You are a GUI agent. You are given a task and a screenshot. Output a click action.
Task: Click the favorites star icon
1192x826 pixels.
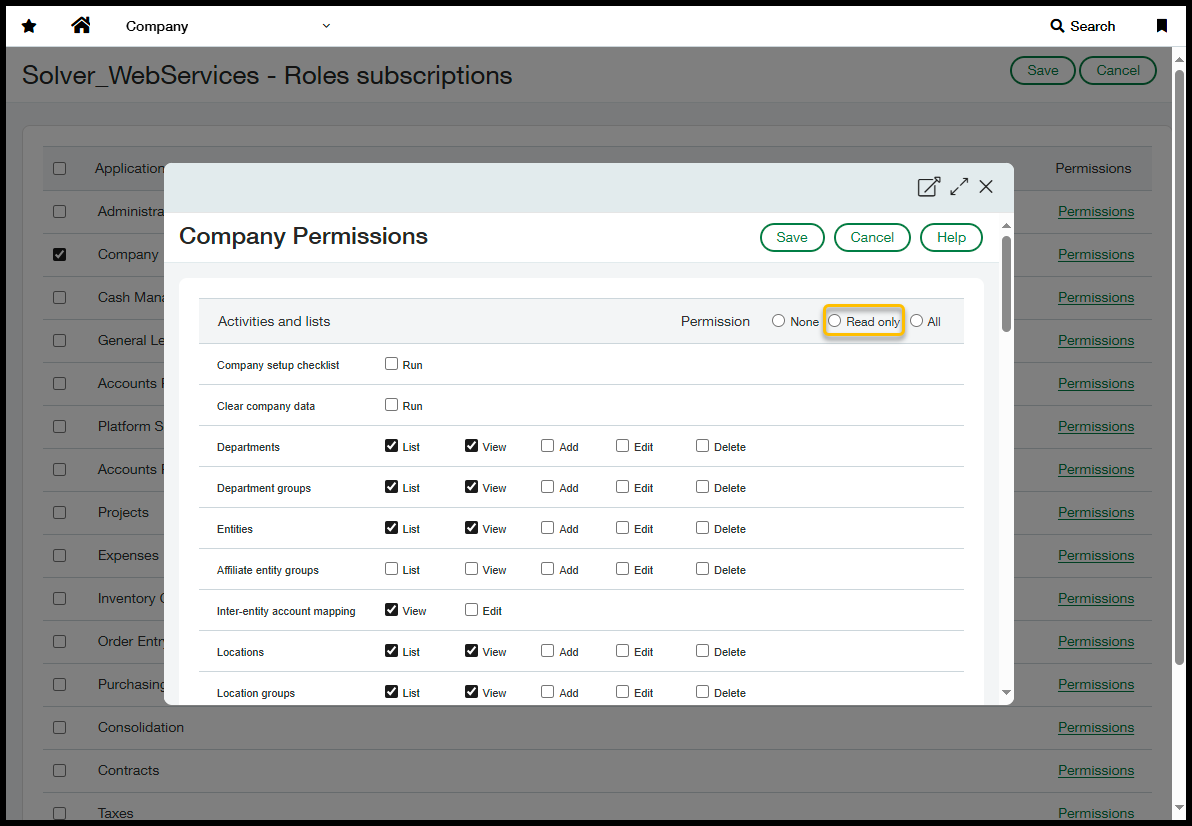(x=29, y=26)
